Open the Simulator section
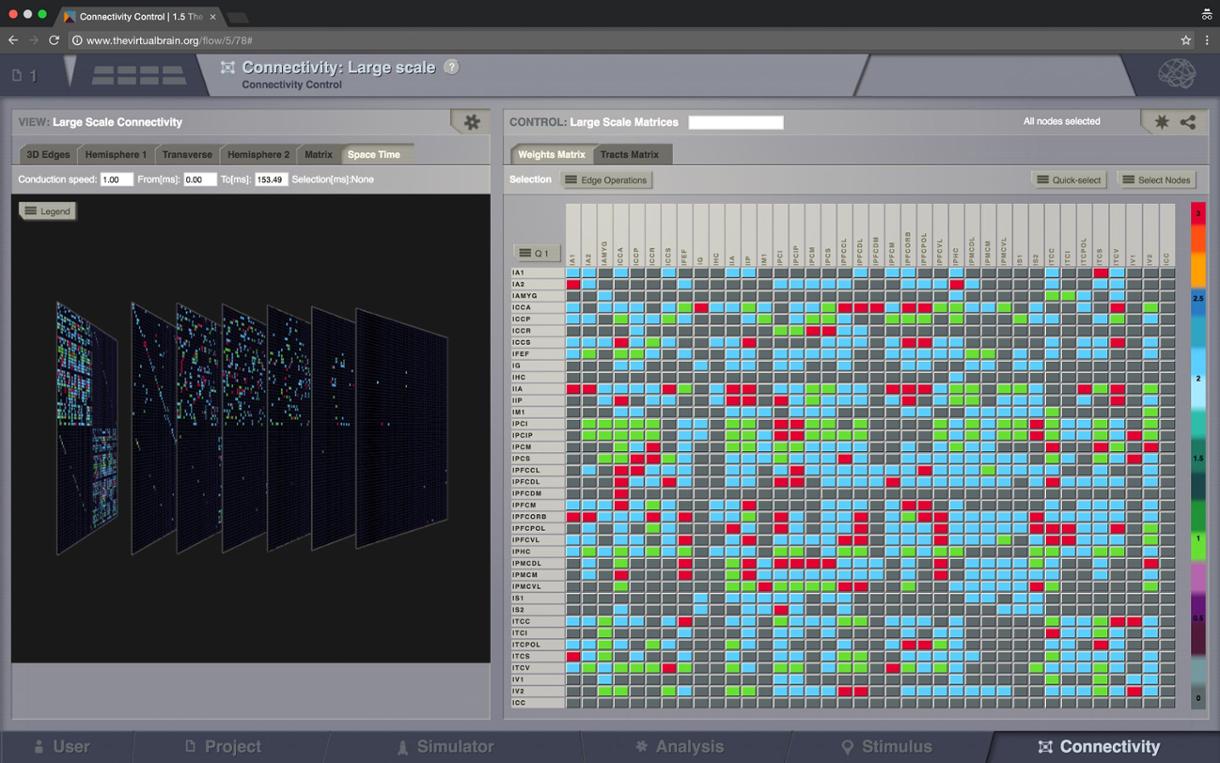 pos(445,747)
